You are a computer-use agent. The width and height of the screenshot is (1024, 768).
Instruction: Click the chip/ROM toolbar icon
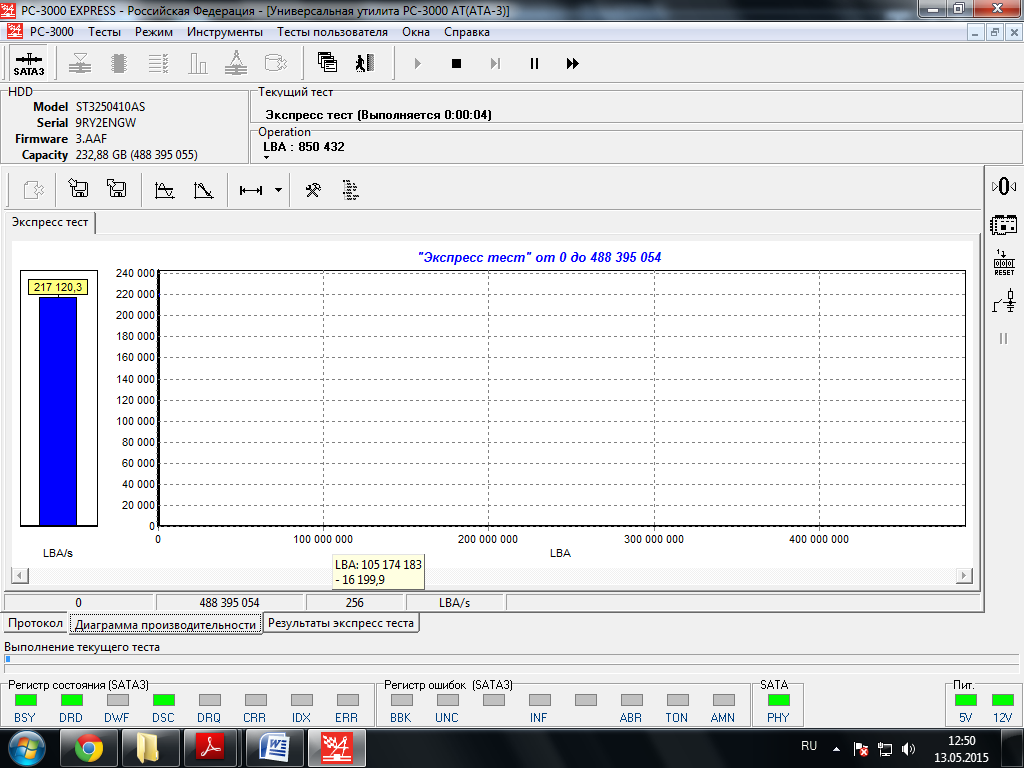[119, 63]
